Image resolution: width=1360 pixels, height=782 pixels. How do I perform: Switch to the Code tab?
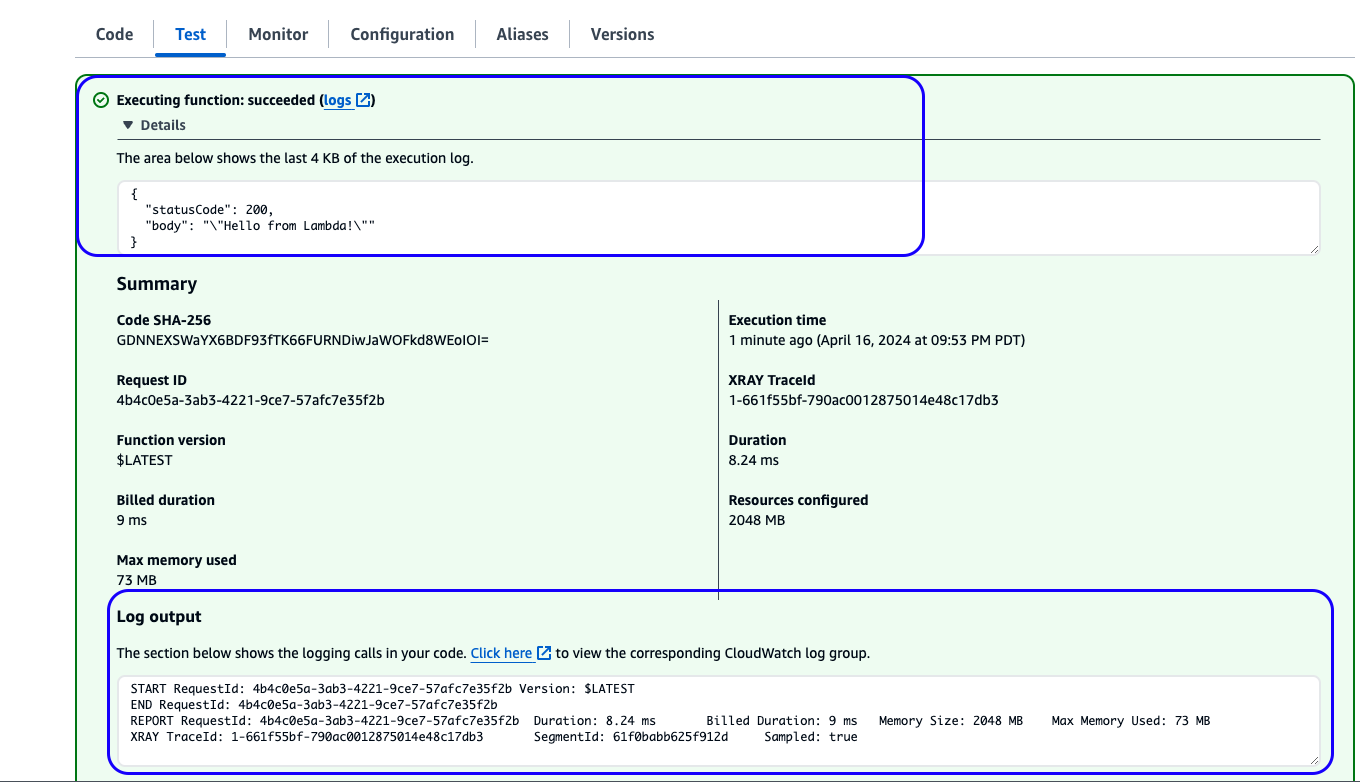(x=114, y=34)
